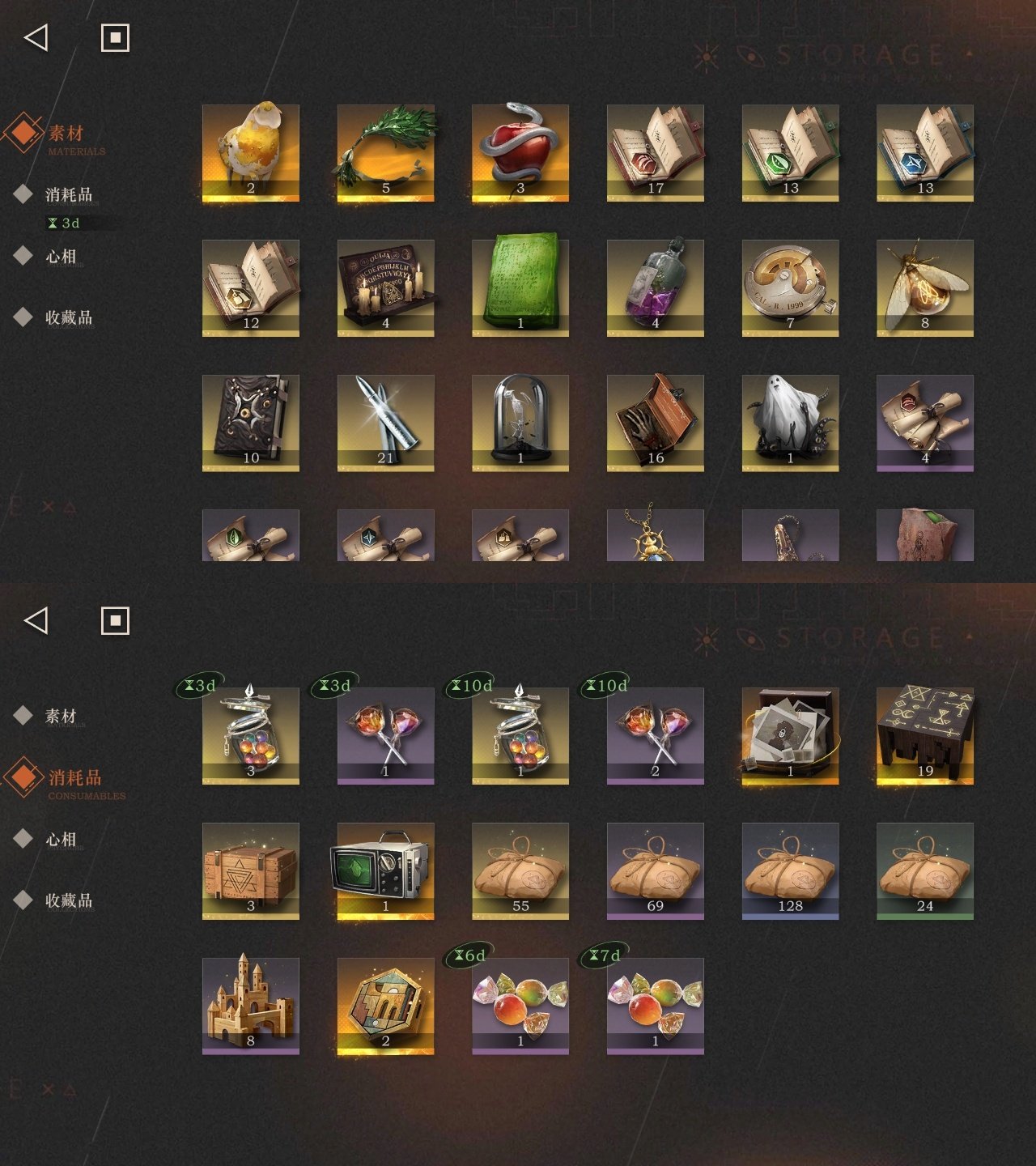Image resolution: width=1036 pixels, height=1166 pixels.
Task: Choose the green stone tablet item
Action: (x=520, y=287)
